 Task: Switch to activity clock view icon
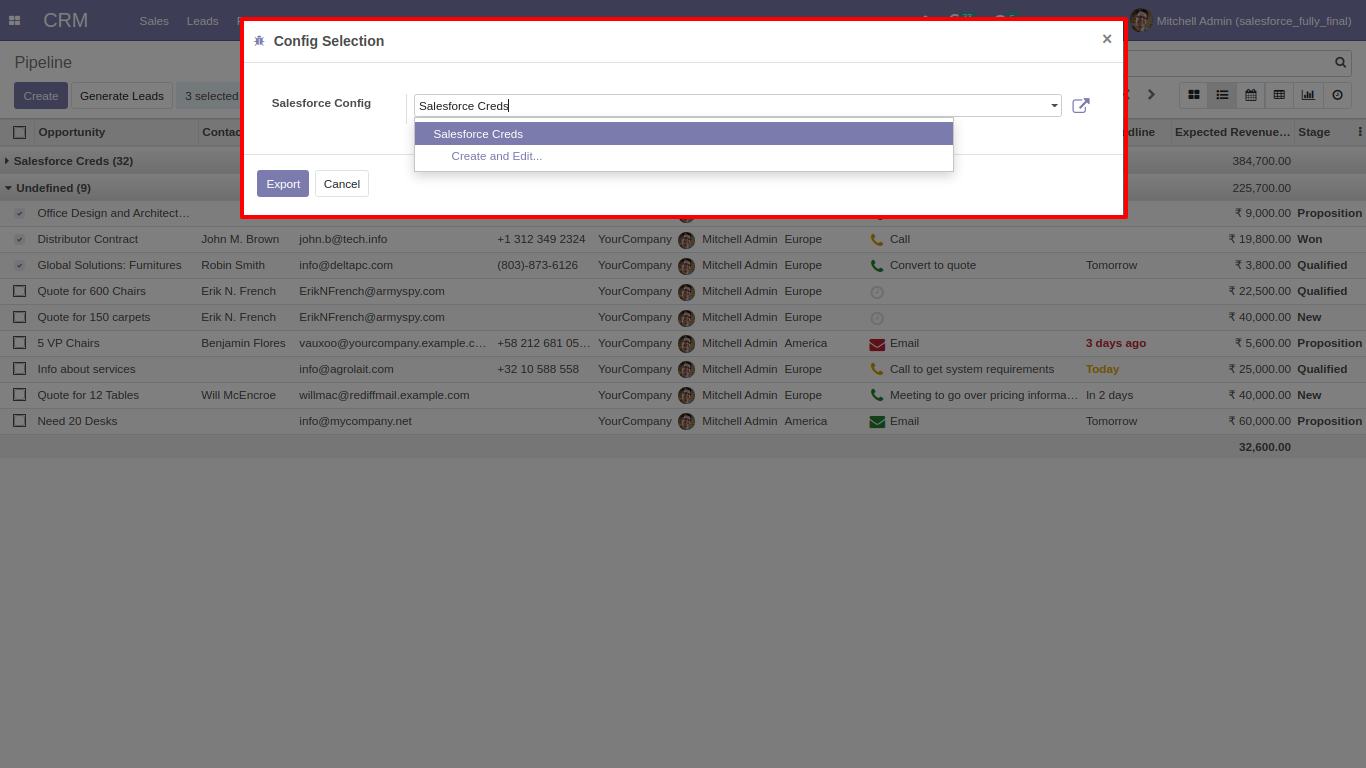pyautogui.click(x=1337, y=95)
